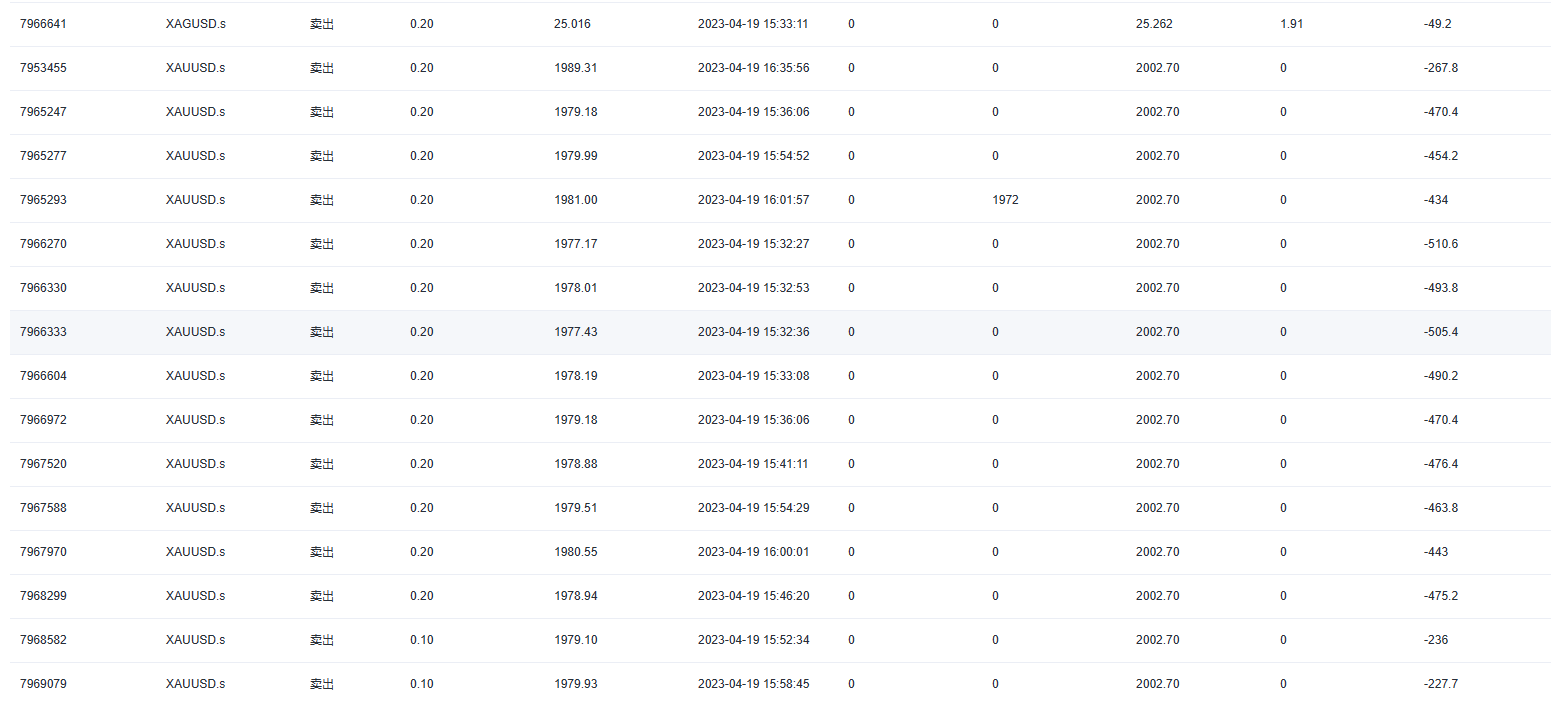Click open price 1977.17
Viewport: 1551px width, 703px height.
(x=576, y=244)
